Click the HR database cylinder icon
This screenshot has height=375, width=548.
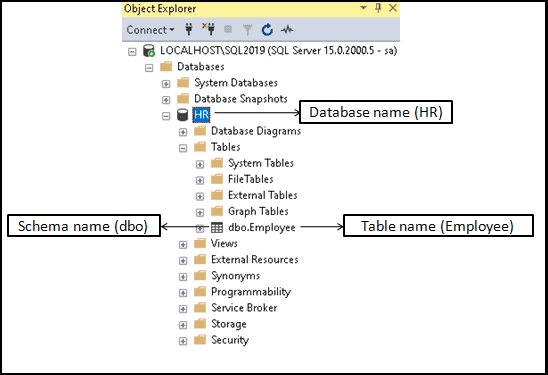tap(182, 115)
